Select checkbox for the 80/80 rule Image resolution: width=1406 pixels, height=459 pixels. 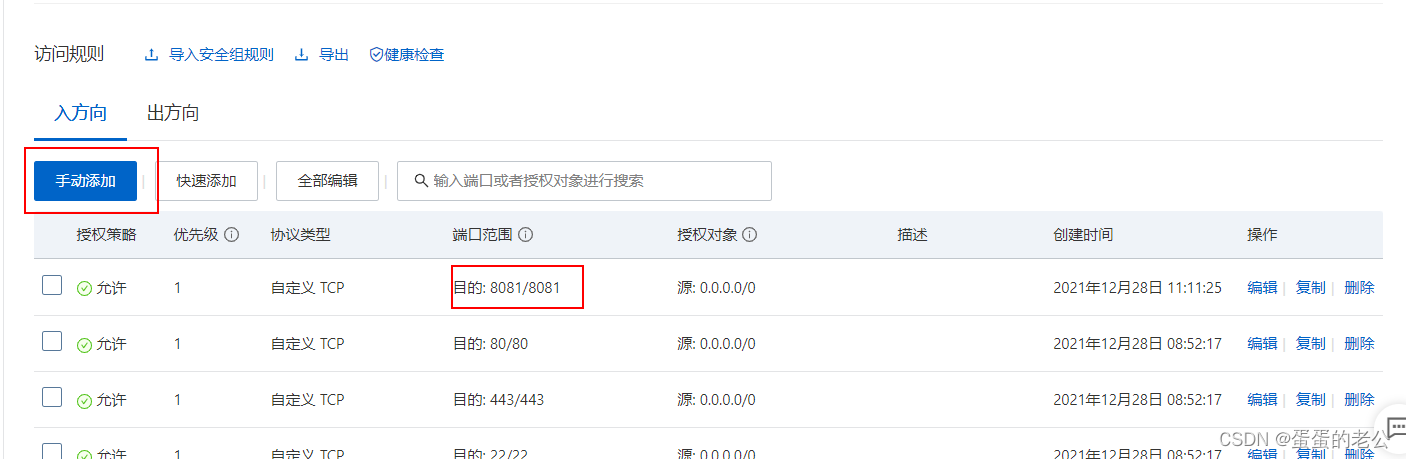[x=52, y=342]
